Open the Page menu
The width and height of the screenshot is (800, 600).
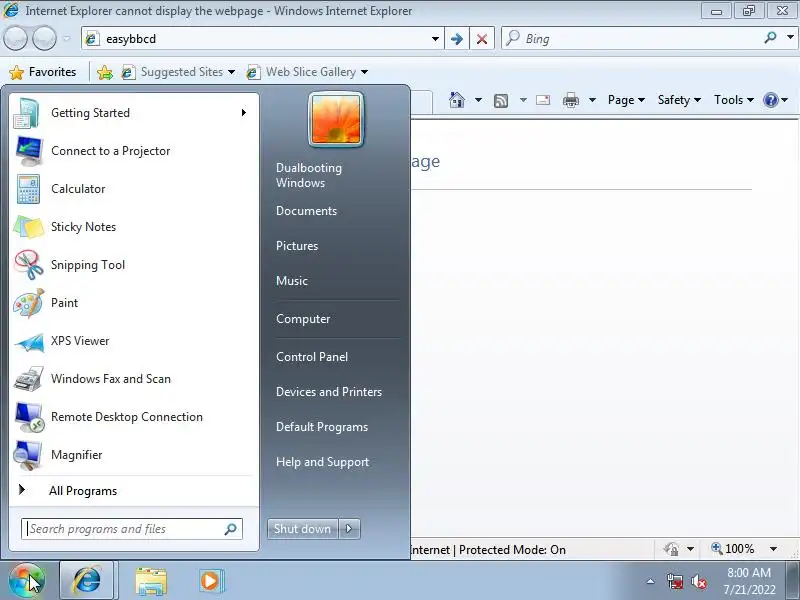[x=626, y=100]
